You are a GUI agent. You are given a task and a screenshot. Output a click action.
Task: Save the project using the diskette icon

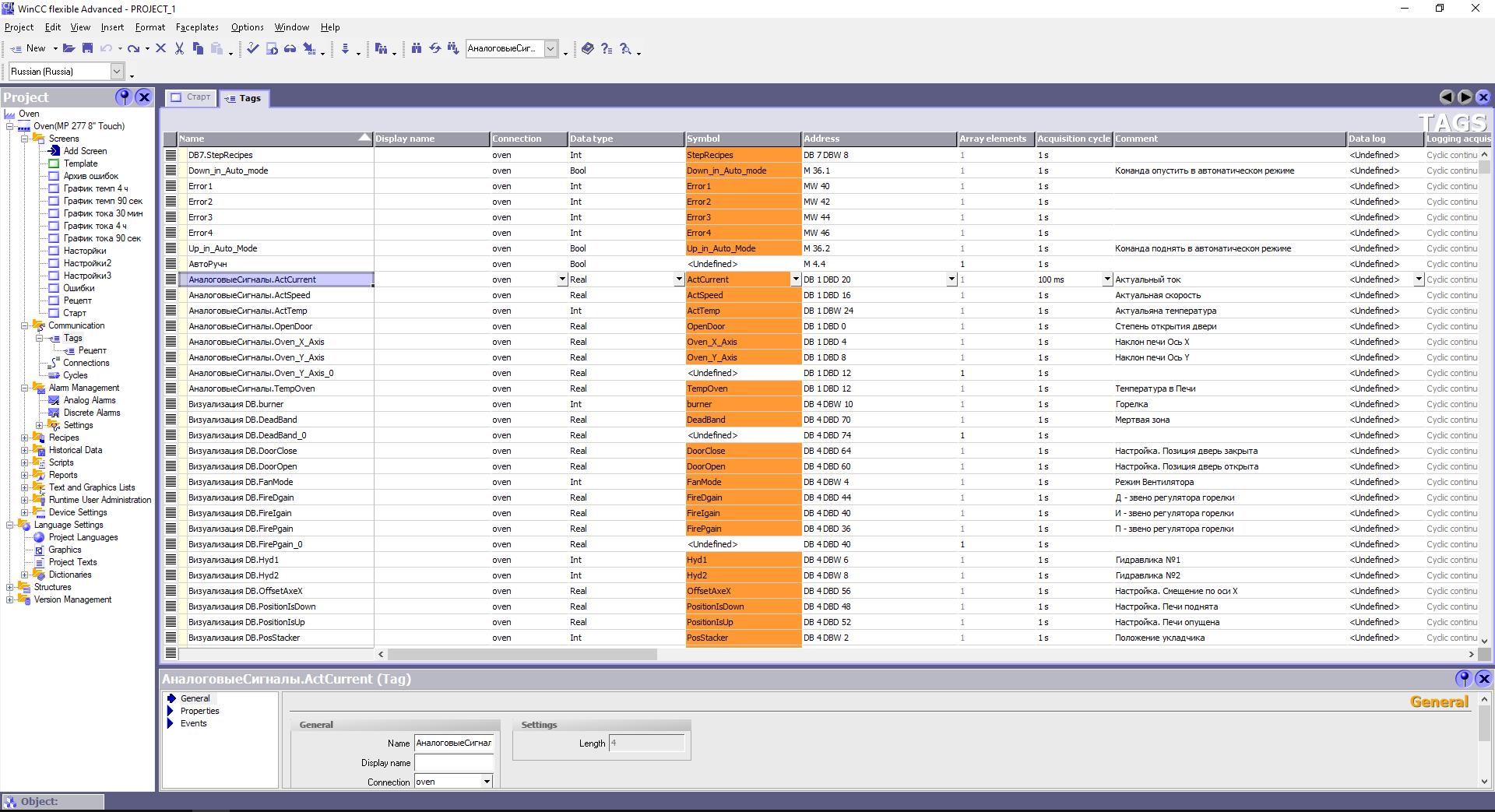click(x=87, y=48)
